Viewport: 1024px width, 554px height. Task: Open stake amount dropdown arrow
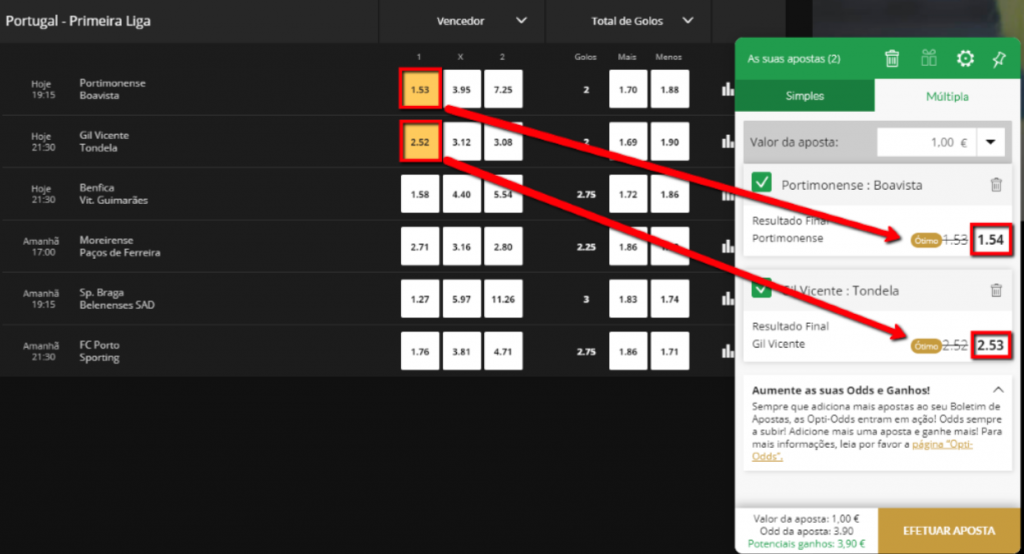[x=990, y=142]
